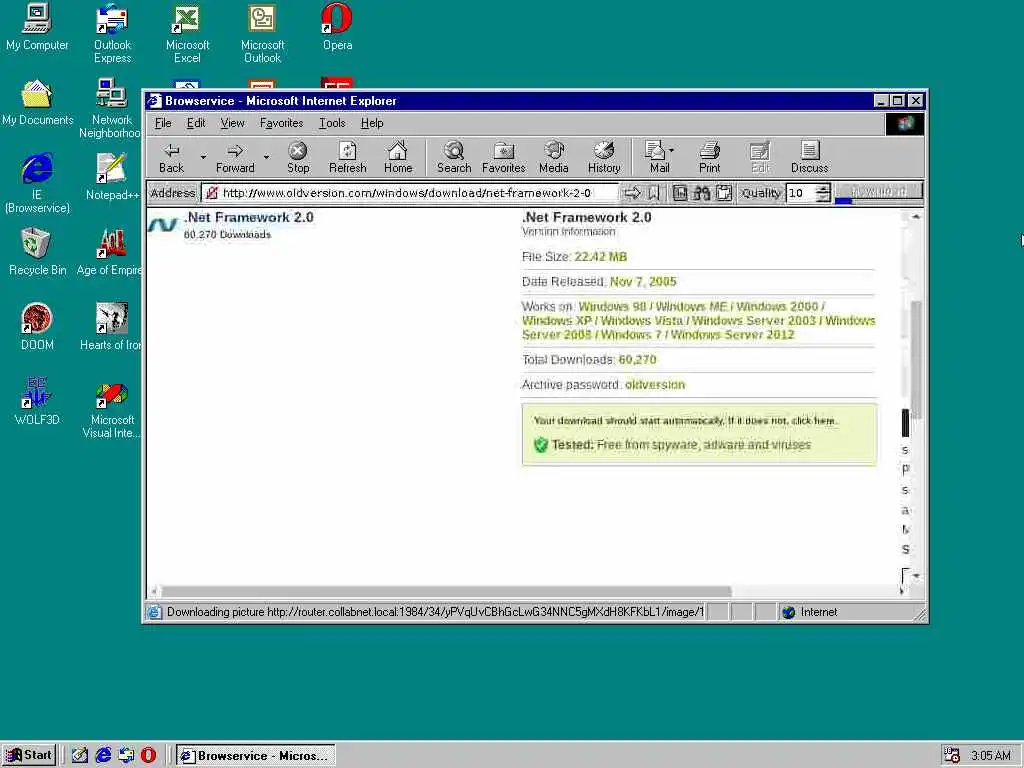Click the Windows Server 2003 link
This screenshot has height=768, width=1024.
click(x=754, y=321)
